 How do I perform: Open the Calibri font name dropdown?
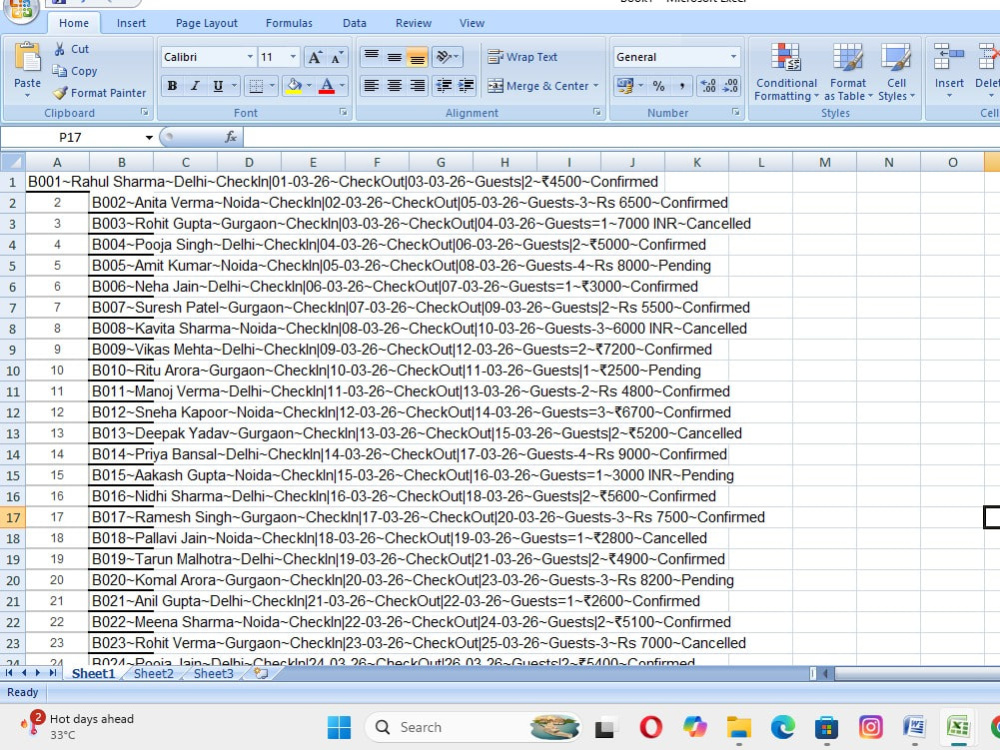click(249, 57)
